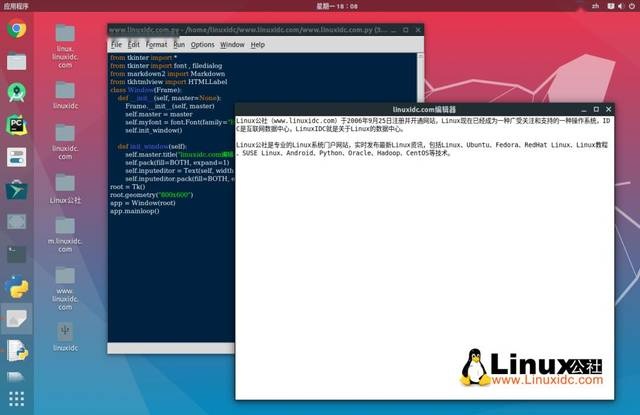Open the Format menu in IDLE
The height and width of the screenshot is (415, 640).
point(156,44)
